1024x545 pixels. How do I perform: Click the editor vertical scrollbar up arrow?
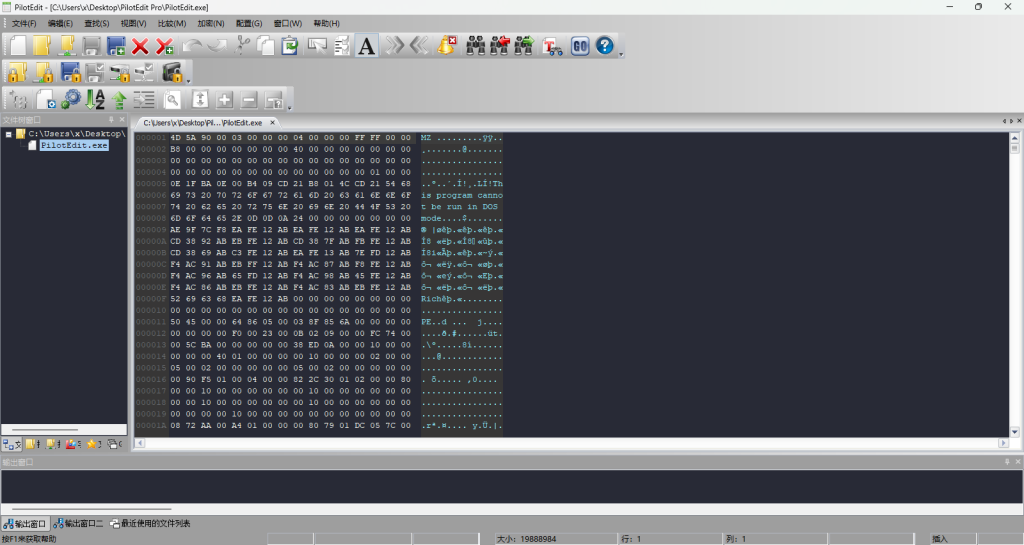pyautogui.click(x=1015, y=138)
